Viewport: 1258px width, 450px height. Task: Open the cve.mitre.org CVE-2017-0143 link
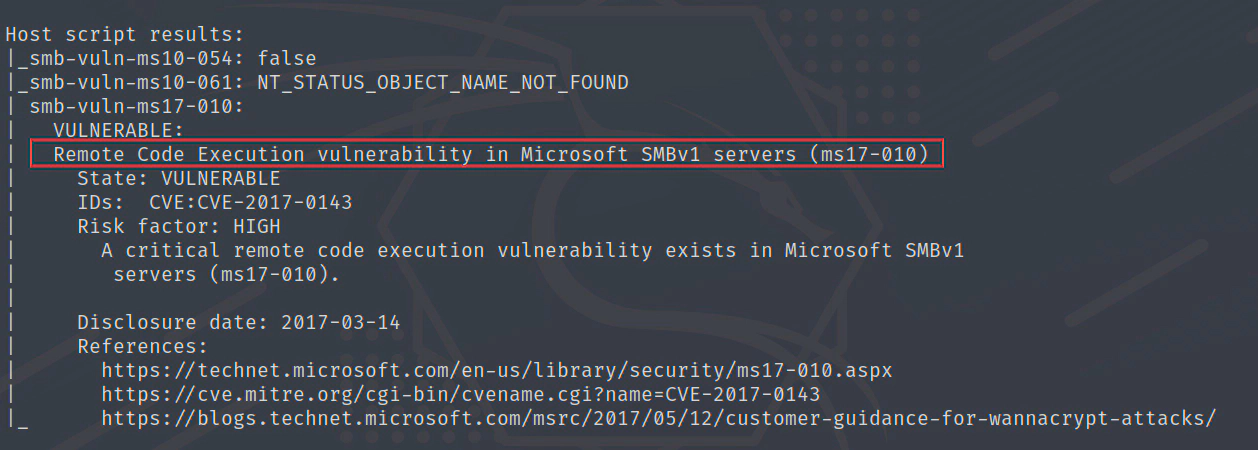460,395
